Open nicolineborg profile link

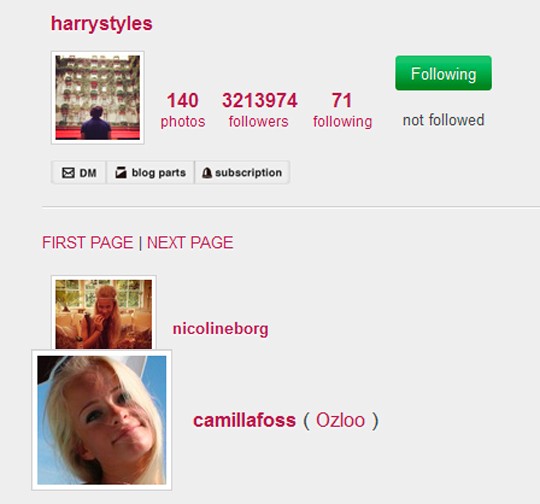pos(220,328)
